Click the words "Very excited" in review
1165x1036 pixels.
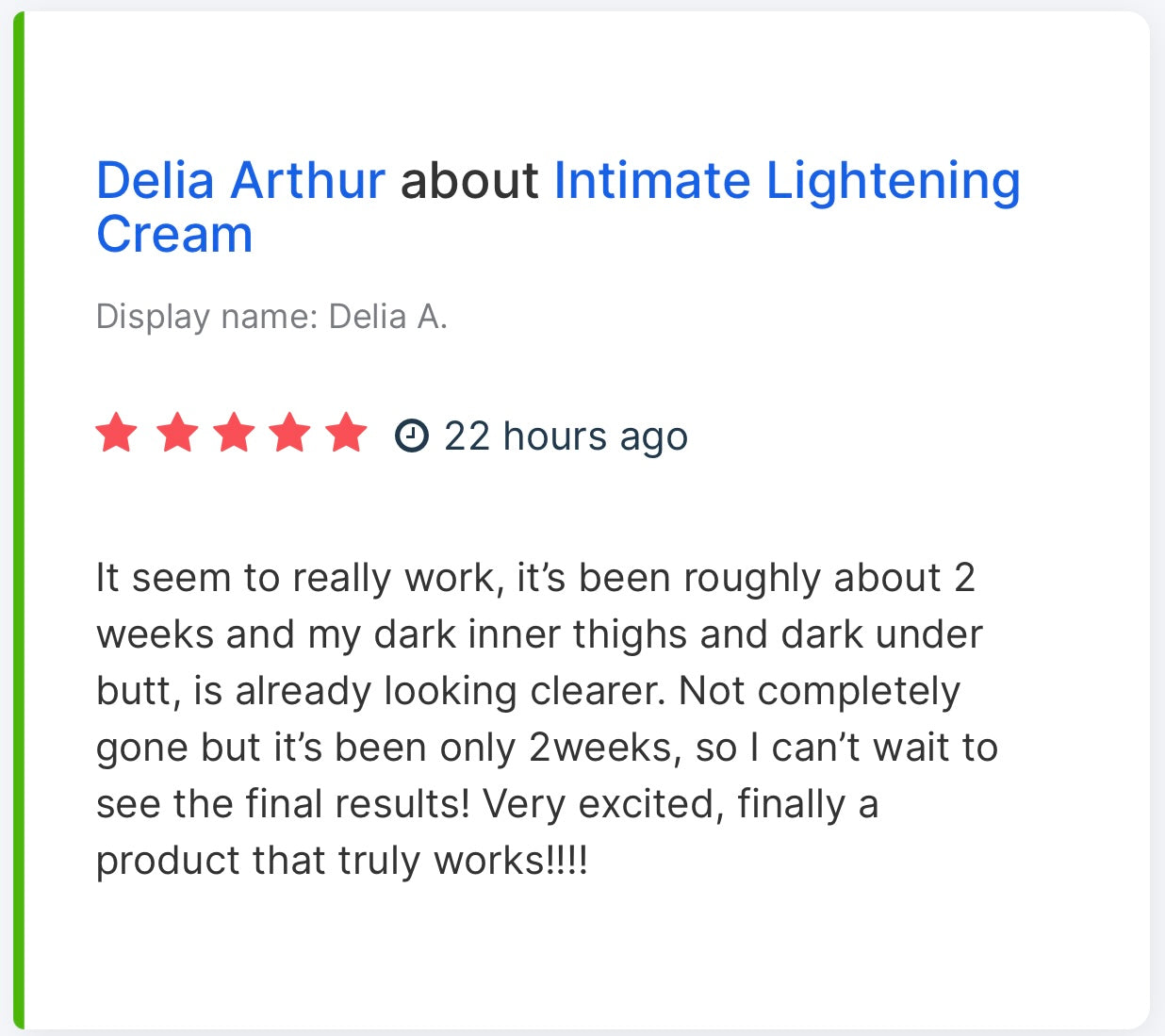602,804
